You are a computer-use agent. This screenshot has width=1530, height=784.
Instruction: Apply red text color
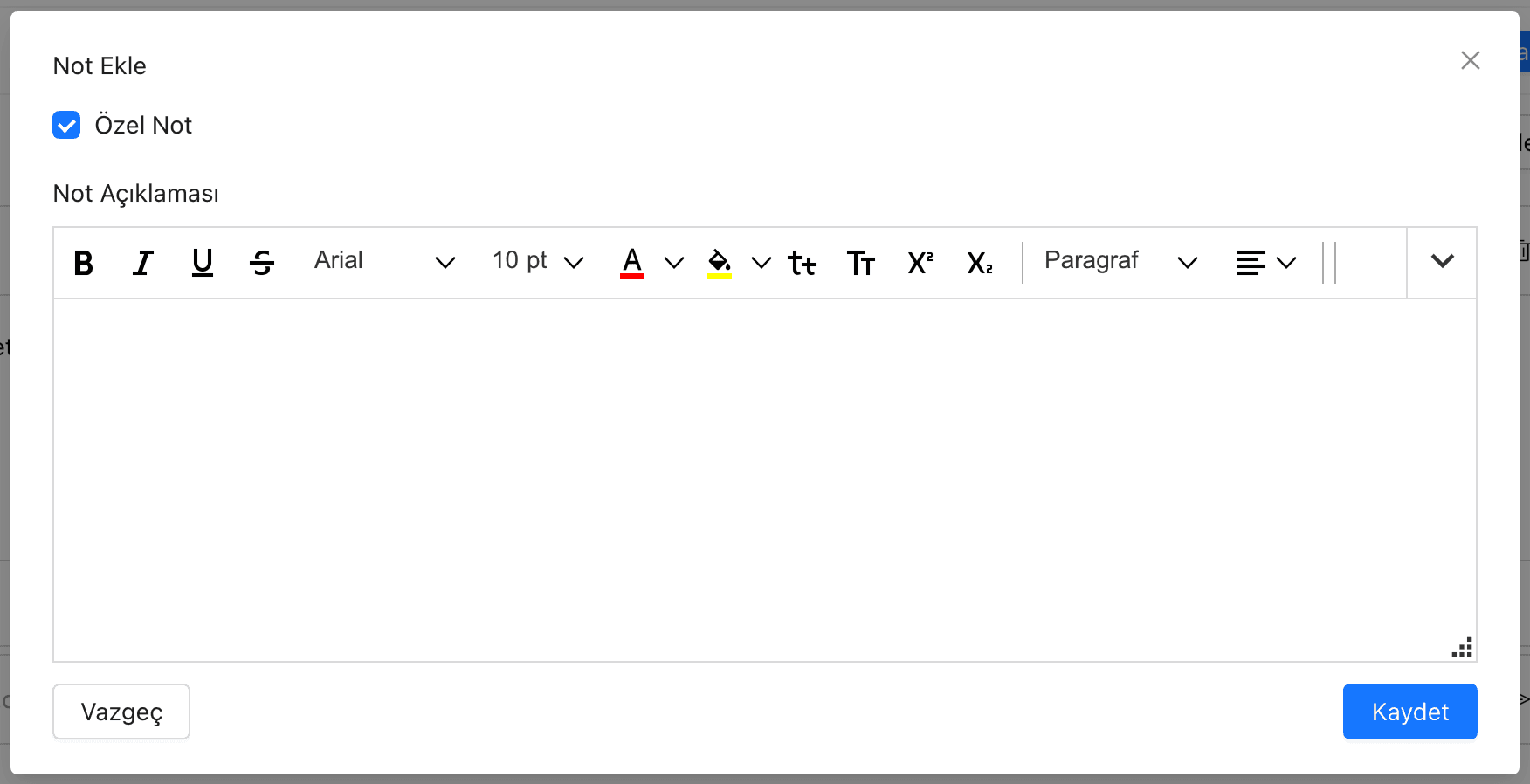tap(632, 262)
